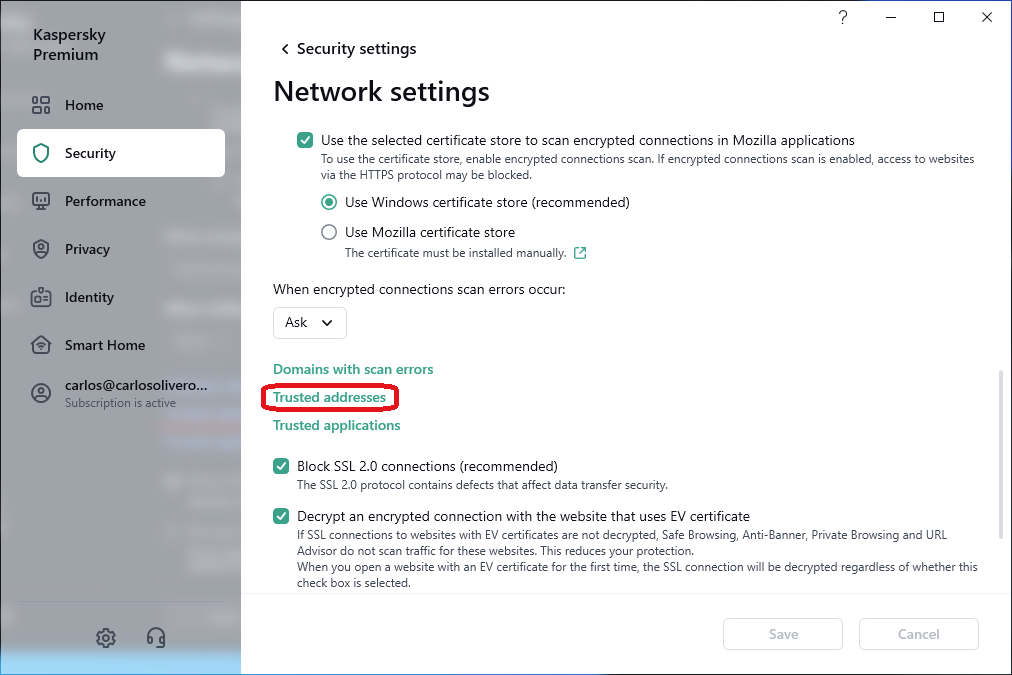Click the help question mark icon
The width and height of the screenshot is (1012, 675).
[843, 17]
